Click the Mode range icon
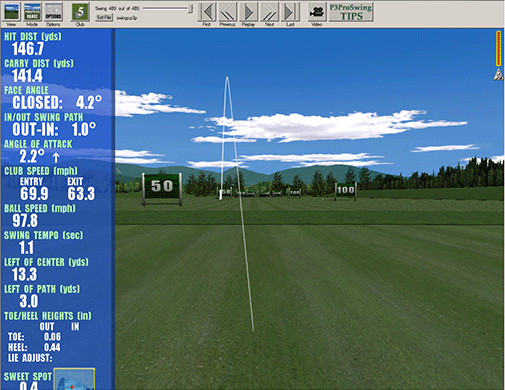Viewport: 505px width, 390px height. [x=32, y=12]
